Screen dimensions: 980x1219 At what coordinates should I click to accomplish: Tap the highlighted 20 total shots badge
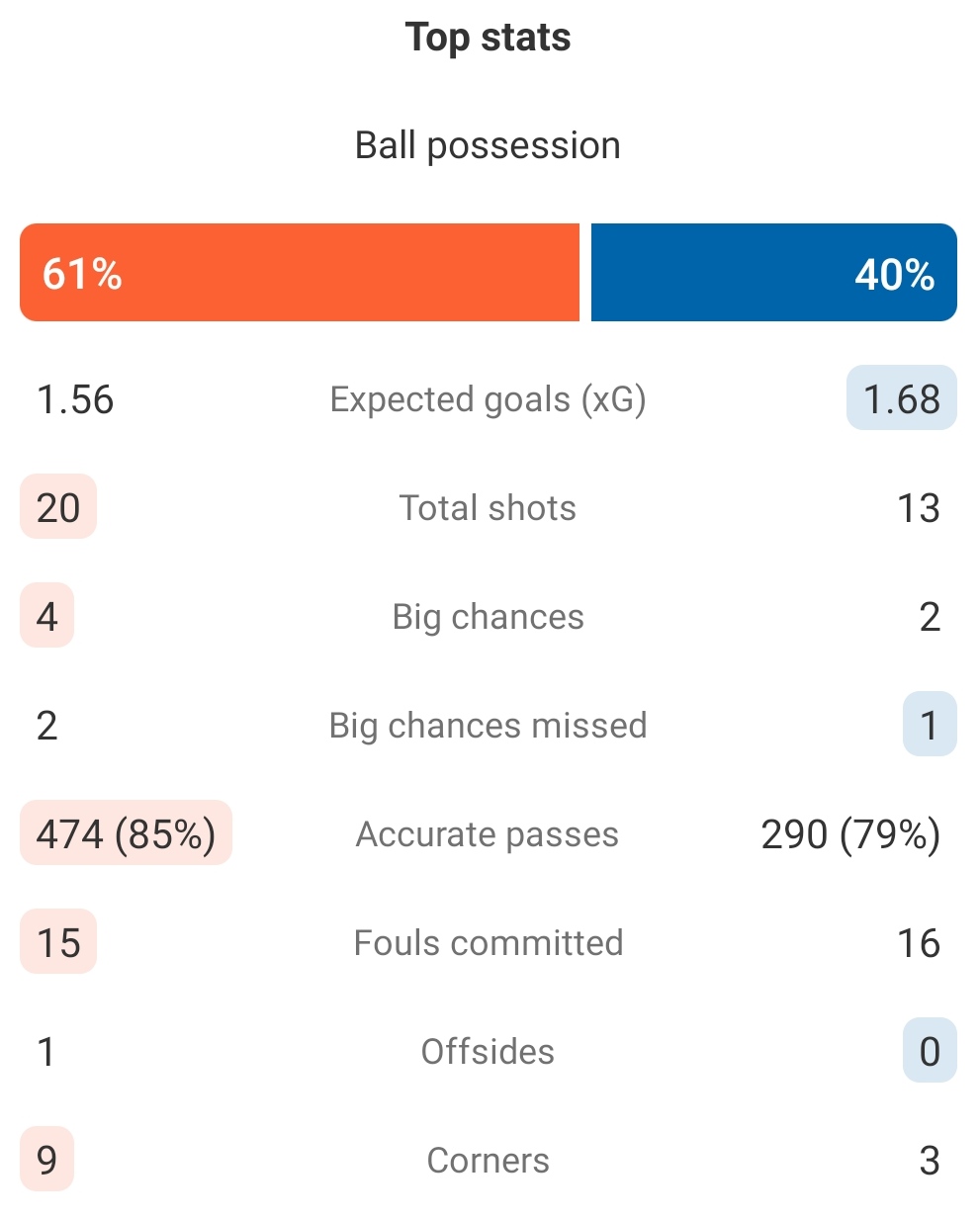[58, 506]
